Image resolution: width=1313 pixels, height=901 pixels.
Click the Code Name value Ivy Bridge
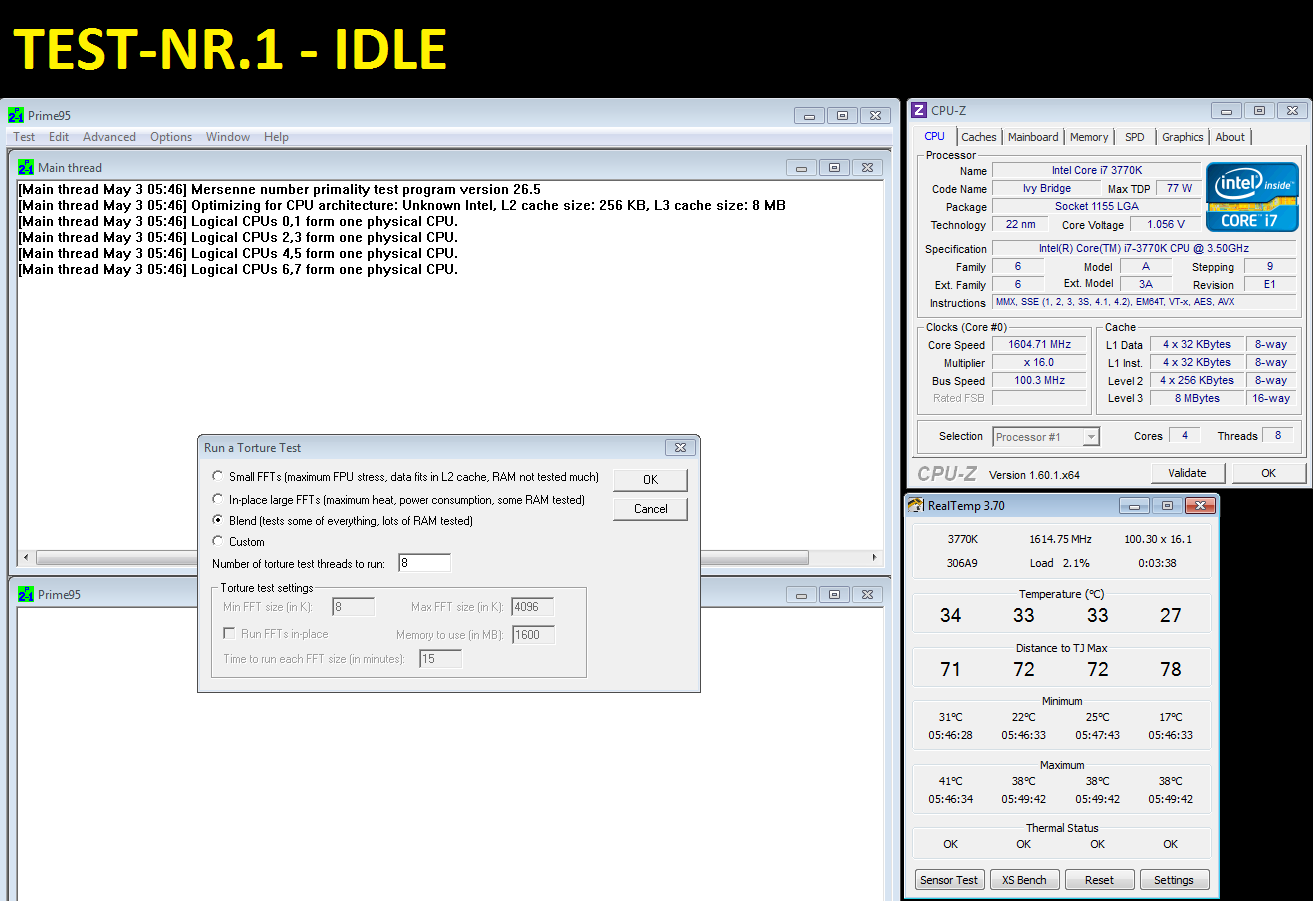click(x=1046, y=188)
